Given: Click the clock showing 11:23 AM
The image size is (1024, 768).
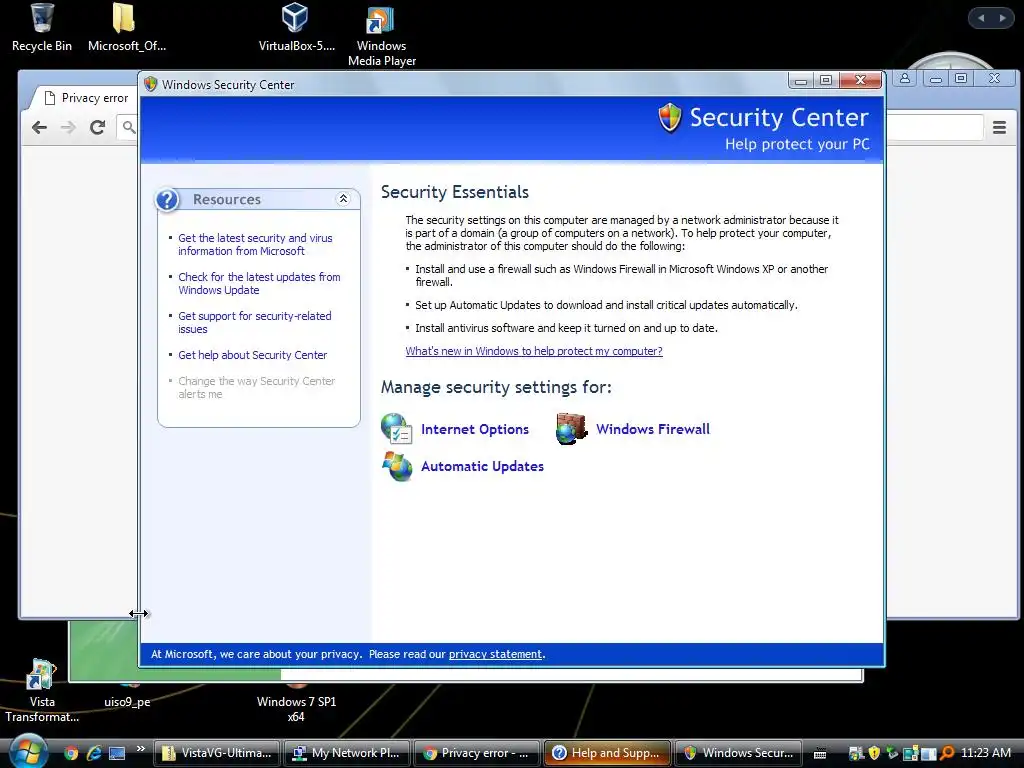Looking at the screenshot, I should click(985, 753).
